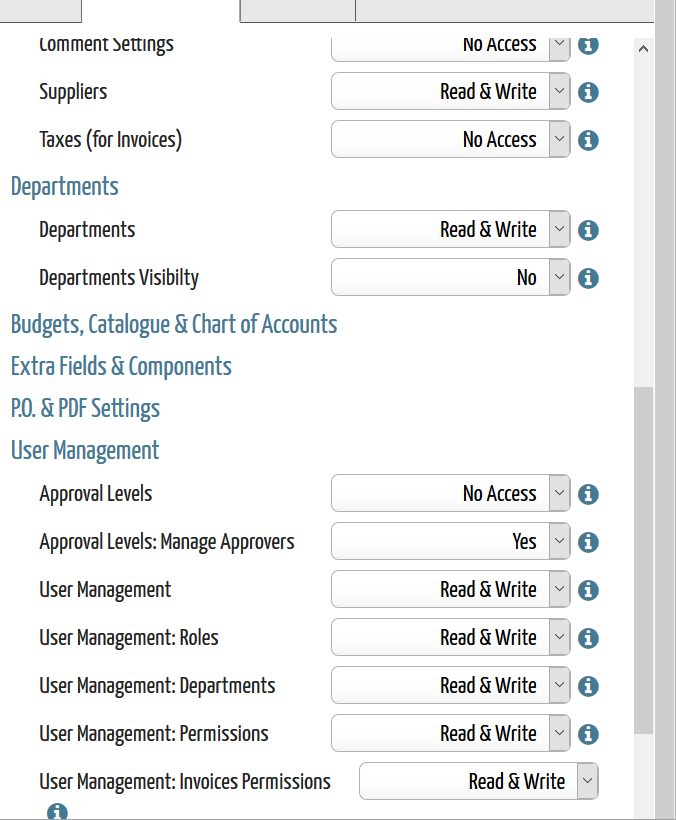Click info icon for Departments Visibilty
Viewport: 676px width, 820px height.
click(588, 278)
